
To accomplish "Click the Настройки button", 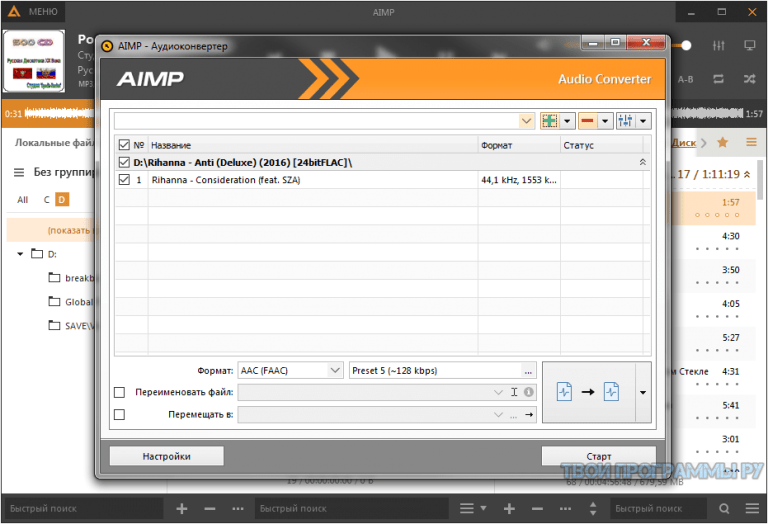I will pos(167,456).
